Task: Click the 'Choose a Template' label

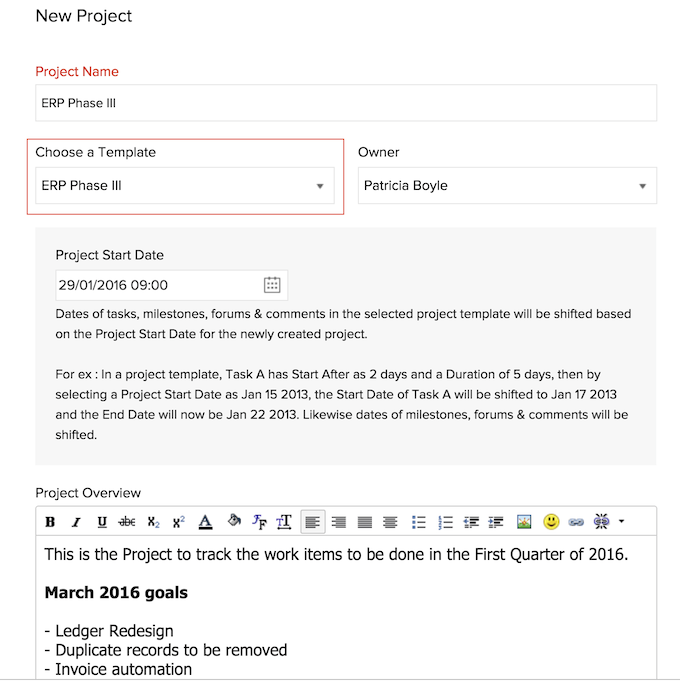Action: click(96, 152)
